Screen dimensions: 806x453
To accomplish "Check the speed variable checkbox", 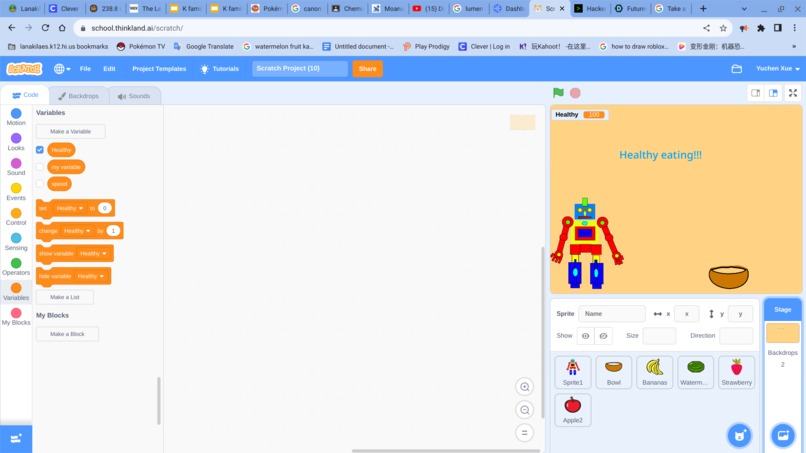I will coord(40,184).
